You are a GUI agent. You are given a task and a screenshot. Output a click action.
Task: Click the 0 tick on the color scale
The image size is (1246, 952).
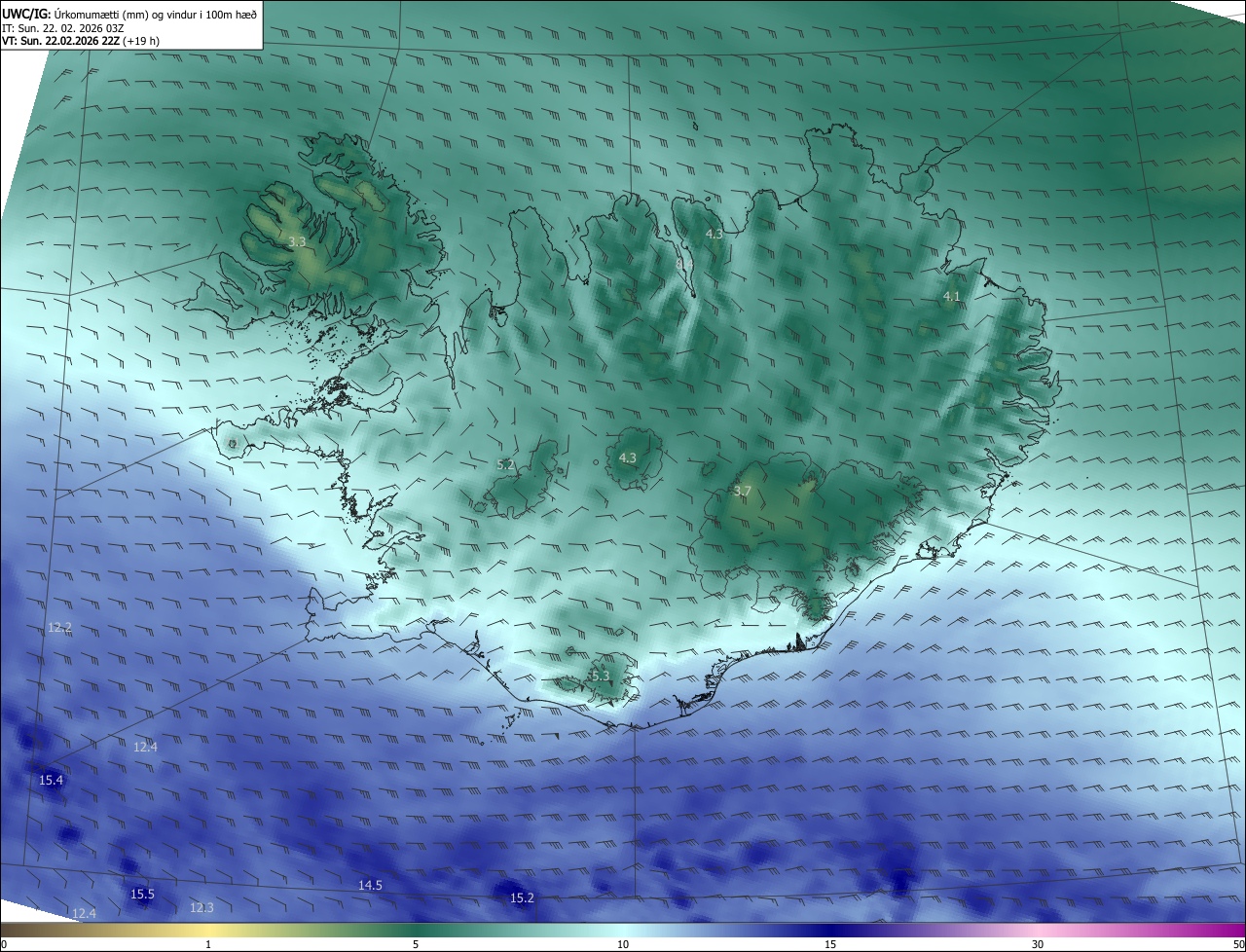4,944
